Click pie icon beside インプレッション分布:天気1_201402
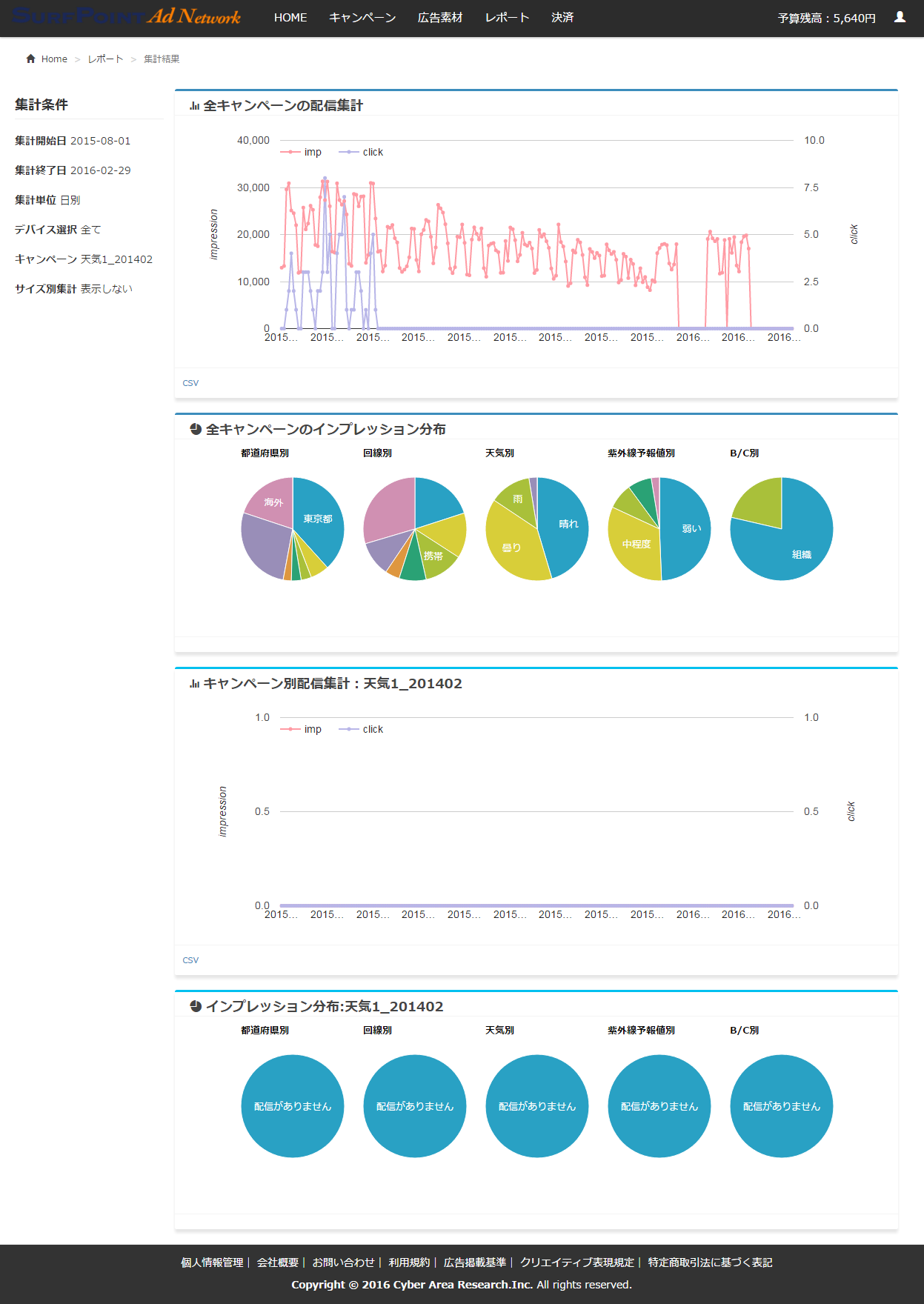The image size is (924, 1304). pos(196,1007)
